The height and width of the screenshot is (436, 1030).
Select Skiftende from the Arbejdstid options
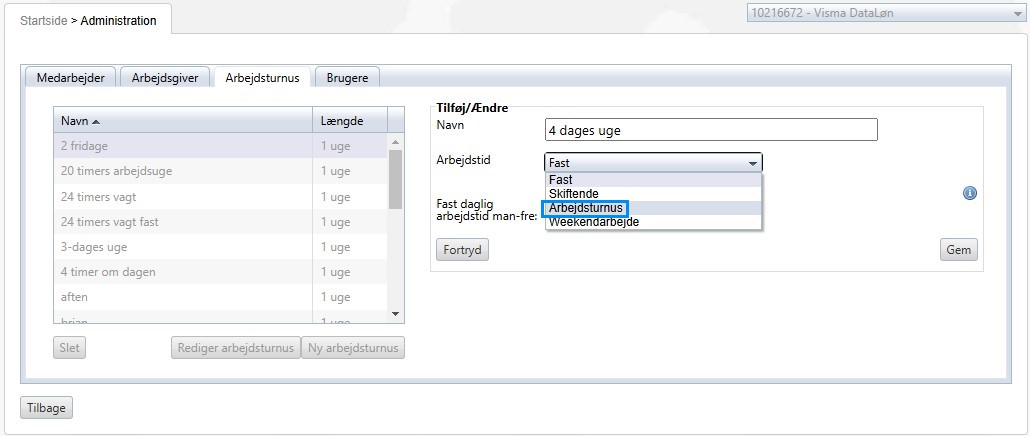574,194
